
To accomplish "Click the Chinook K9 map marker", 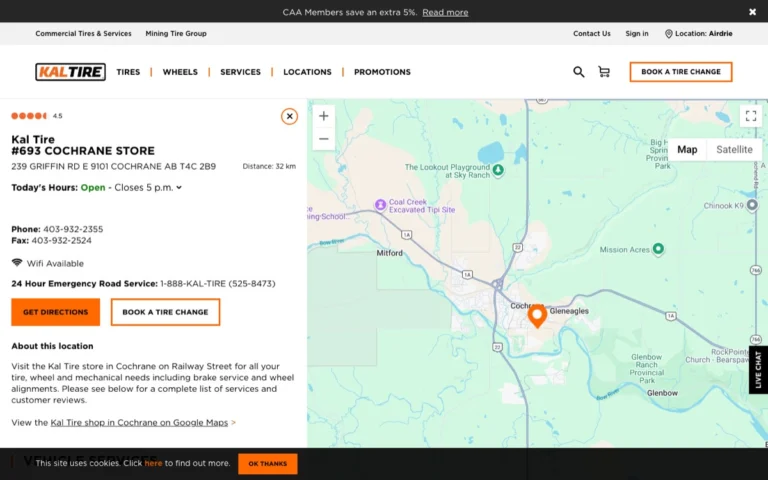I will (x=752, y=205).
